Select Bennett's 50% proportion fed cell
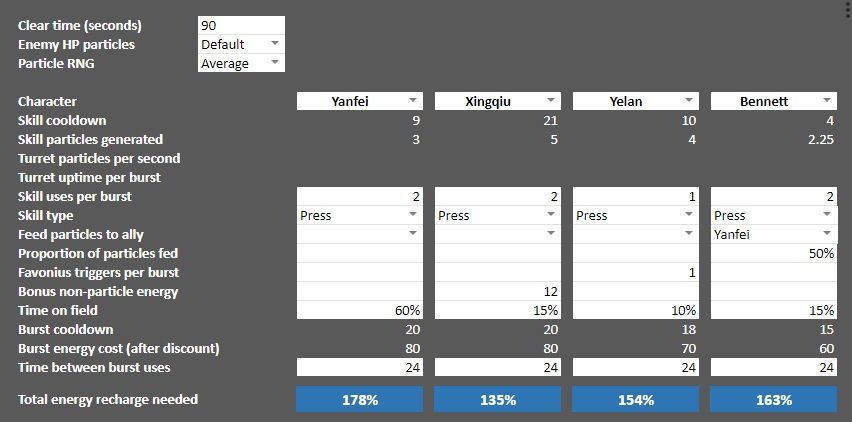 (774, 253)
